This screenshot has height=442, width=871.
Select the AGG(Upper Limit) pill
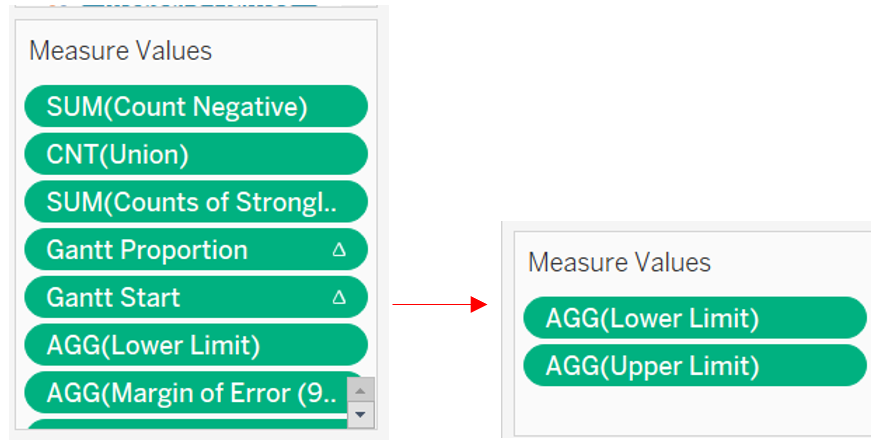click(x=652, y=366)
